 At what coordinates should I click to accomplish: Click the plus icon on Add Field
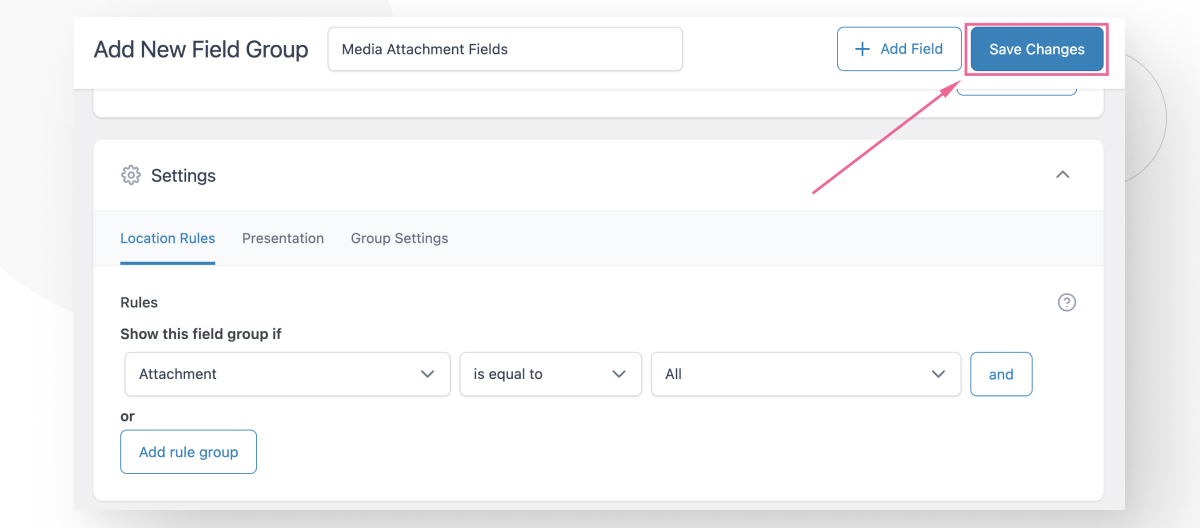coord(862,49)
